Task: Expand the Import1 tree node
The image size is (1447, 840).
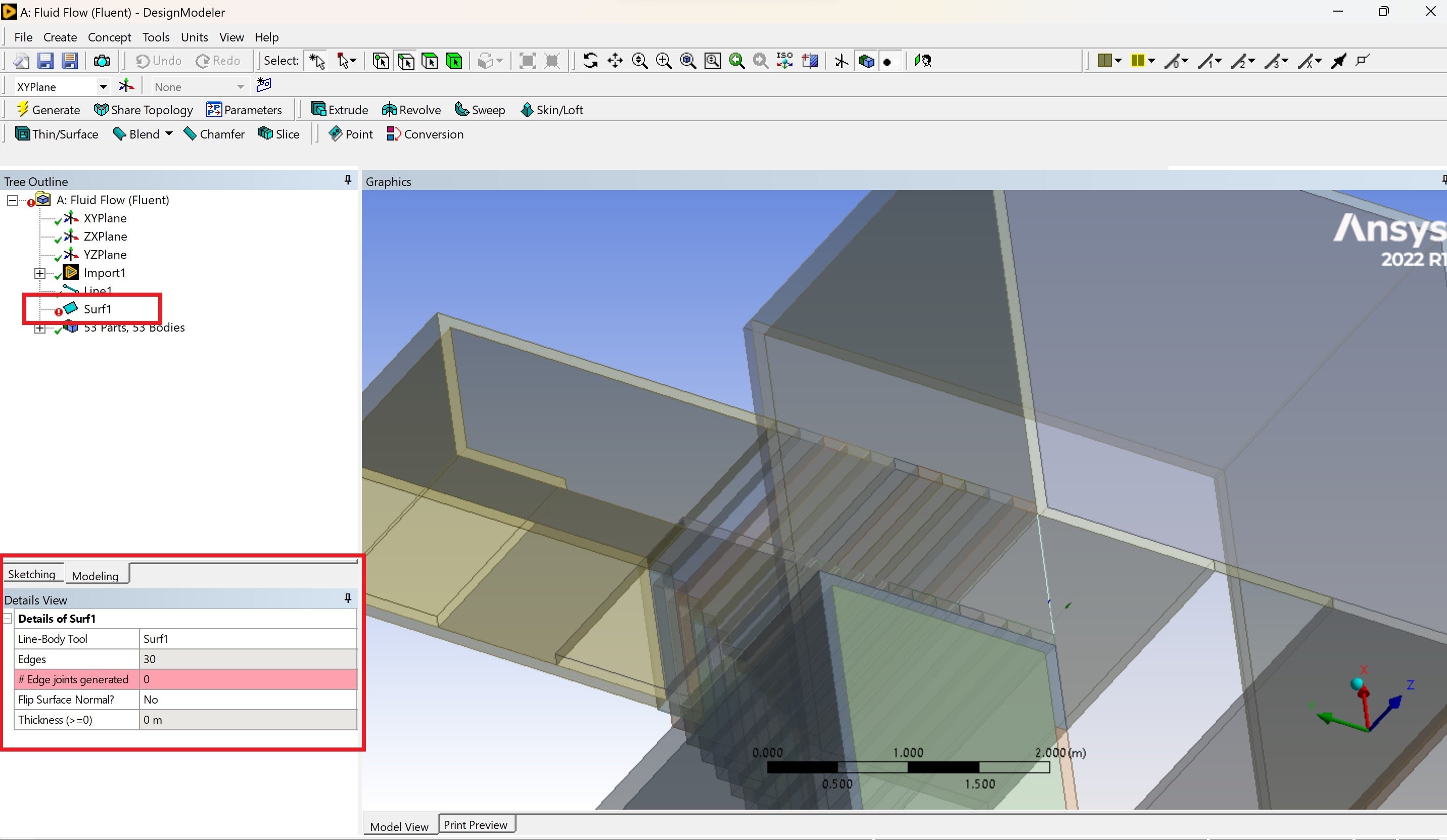Action: (39, 273)
